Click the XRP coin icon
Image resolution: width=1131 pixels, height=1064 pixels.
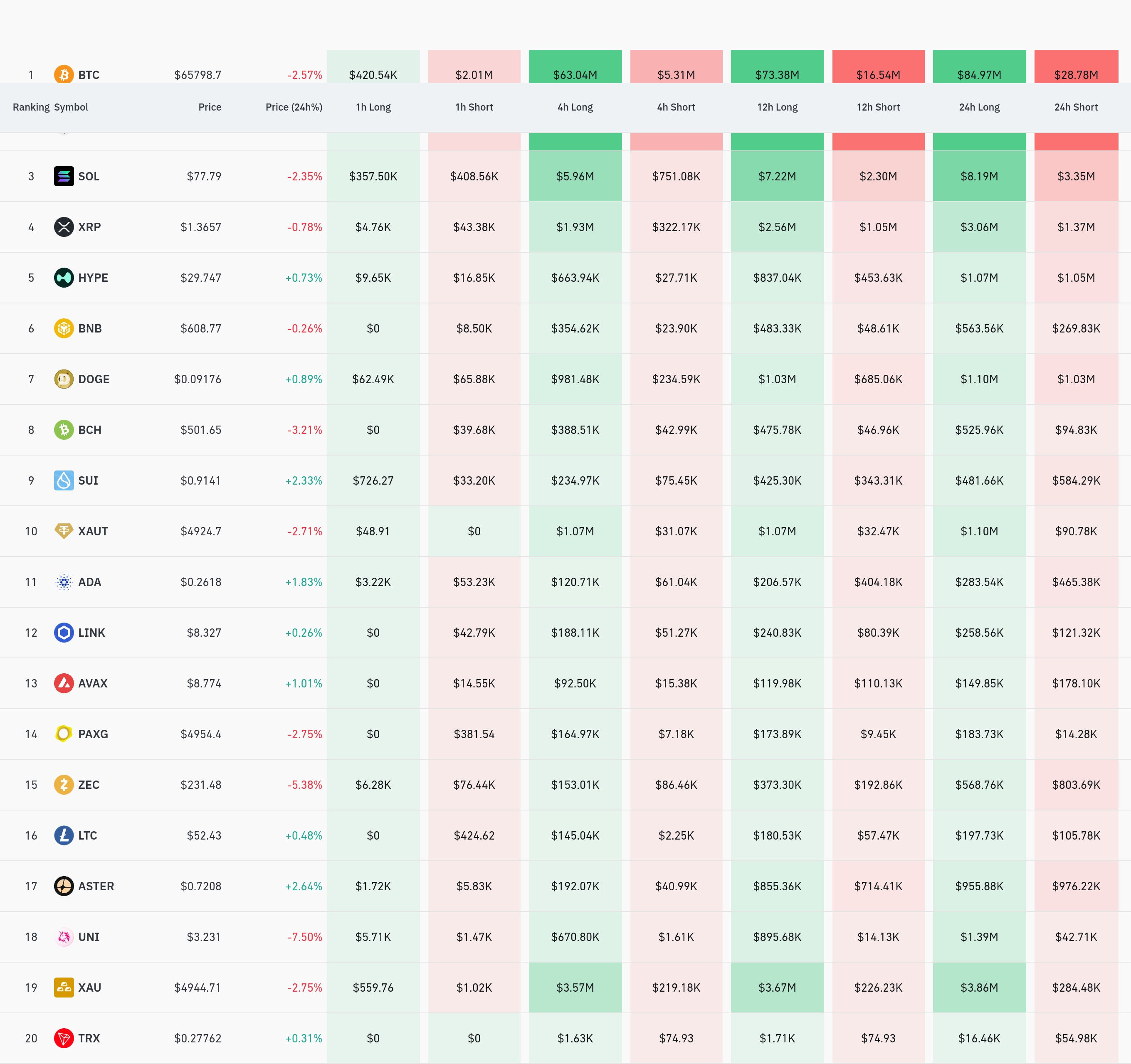pyautogui.click(x=64, y=227)
